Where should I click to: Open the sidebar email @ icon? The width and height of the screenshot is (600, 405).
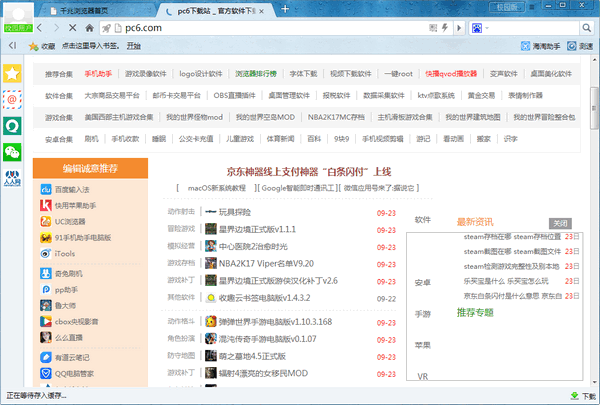pos(12,100)
